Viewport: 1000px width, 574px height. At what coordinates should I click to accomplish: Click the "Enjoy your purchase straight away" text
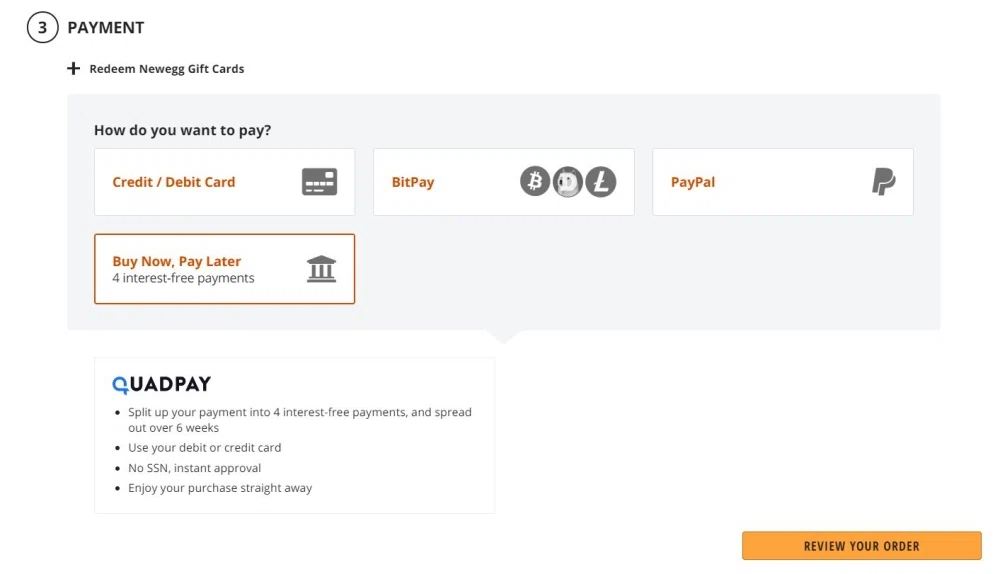tap(220, 488)
